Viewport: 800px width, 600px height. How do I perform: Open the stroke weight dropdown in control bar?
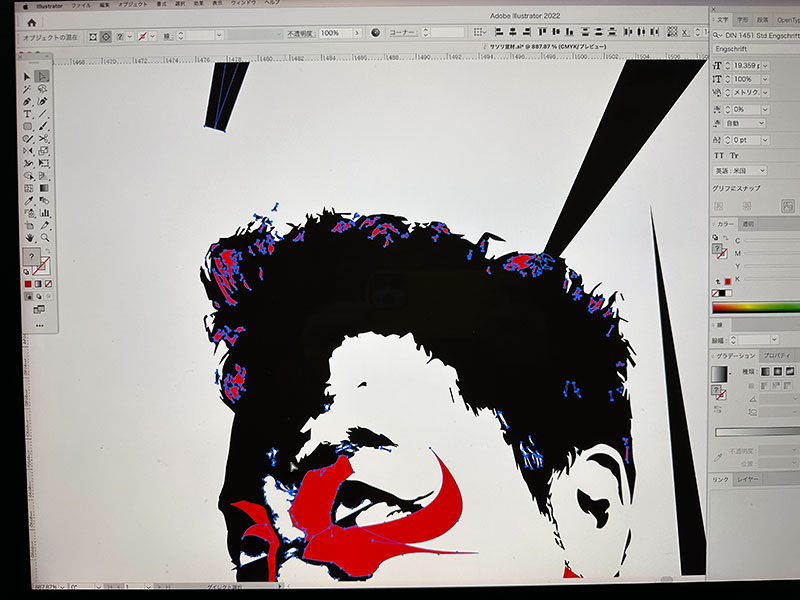[x=219, y=35]
